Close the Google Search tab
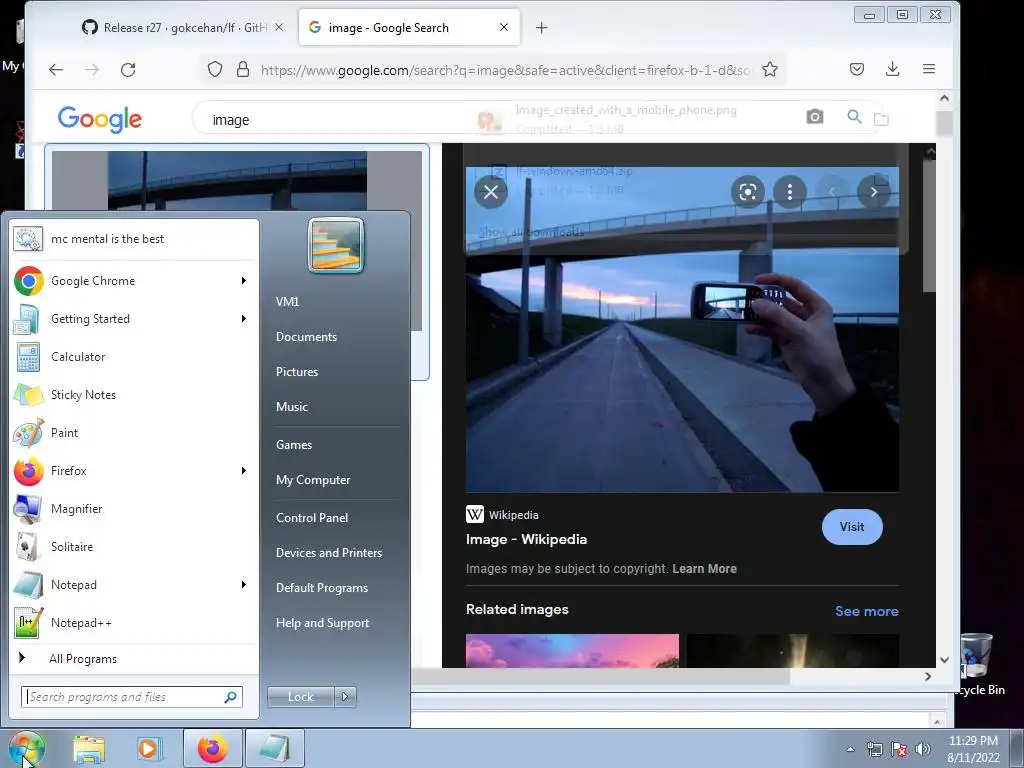 pos(504,27)
